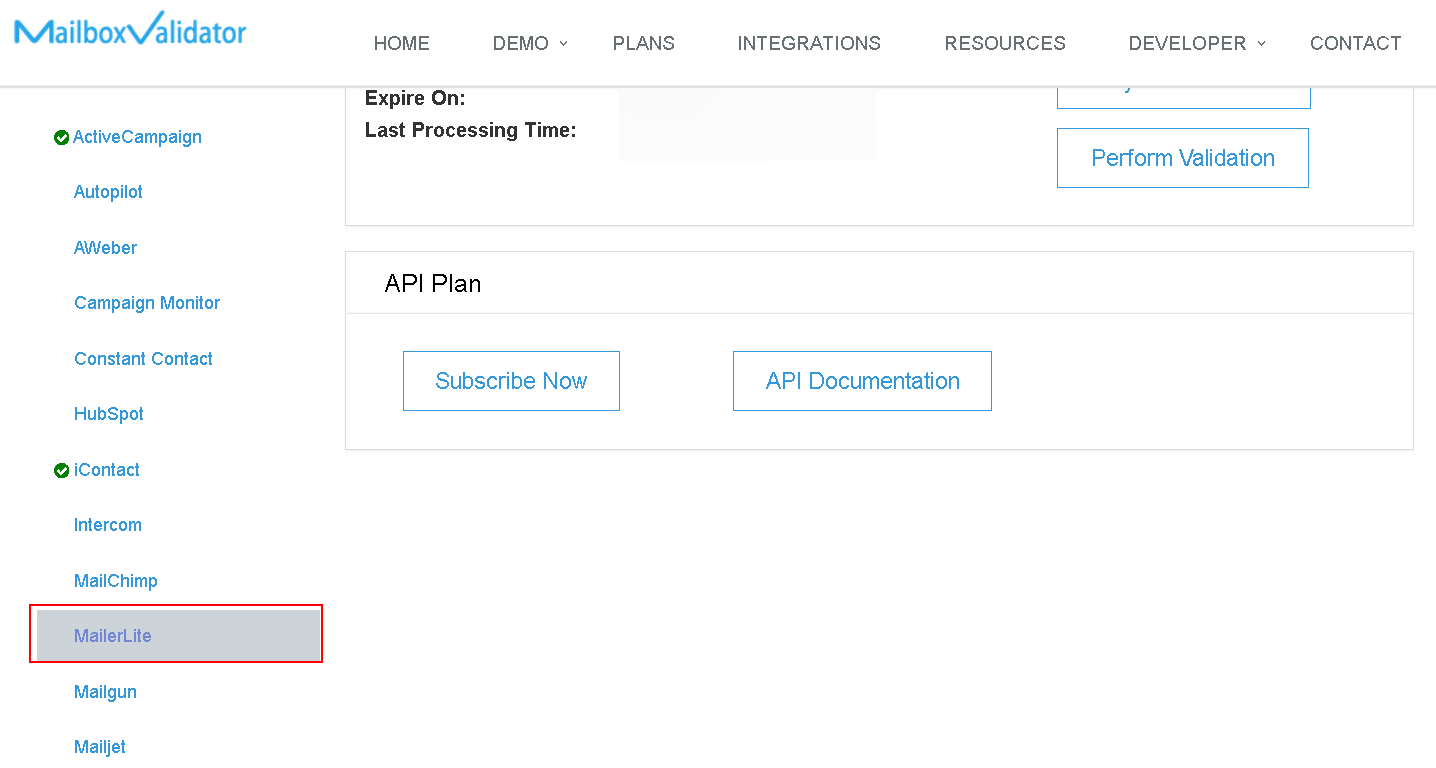This screenshot has width=1436, height=768.
Task: Click Subscribe Now under API Plan
Action: tap(511, 381)
